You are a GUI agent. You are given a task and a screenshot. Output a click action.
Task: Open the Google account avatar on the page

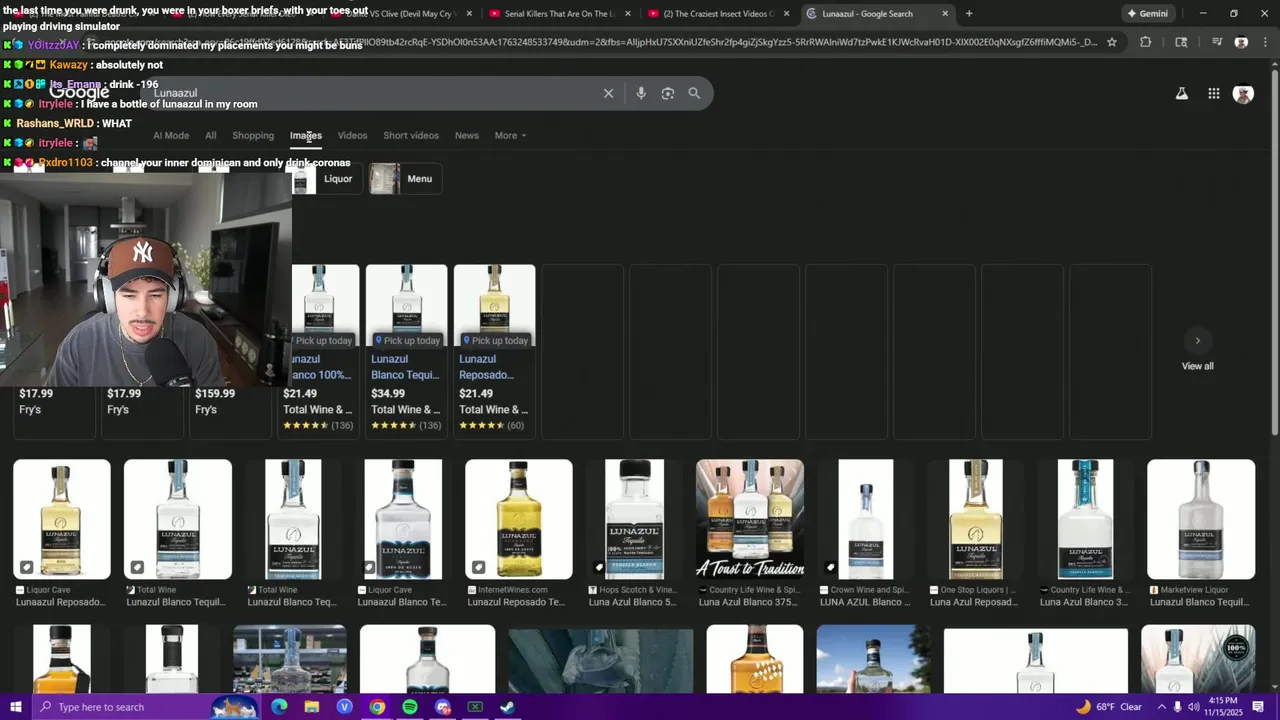(1243, 93)
